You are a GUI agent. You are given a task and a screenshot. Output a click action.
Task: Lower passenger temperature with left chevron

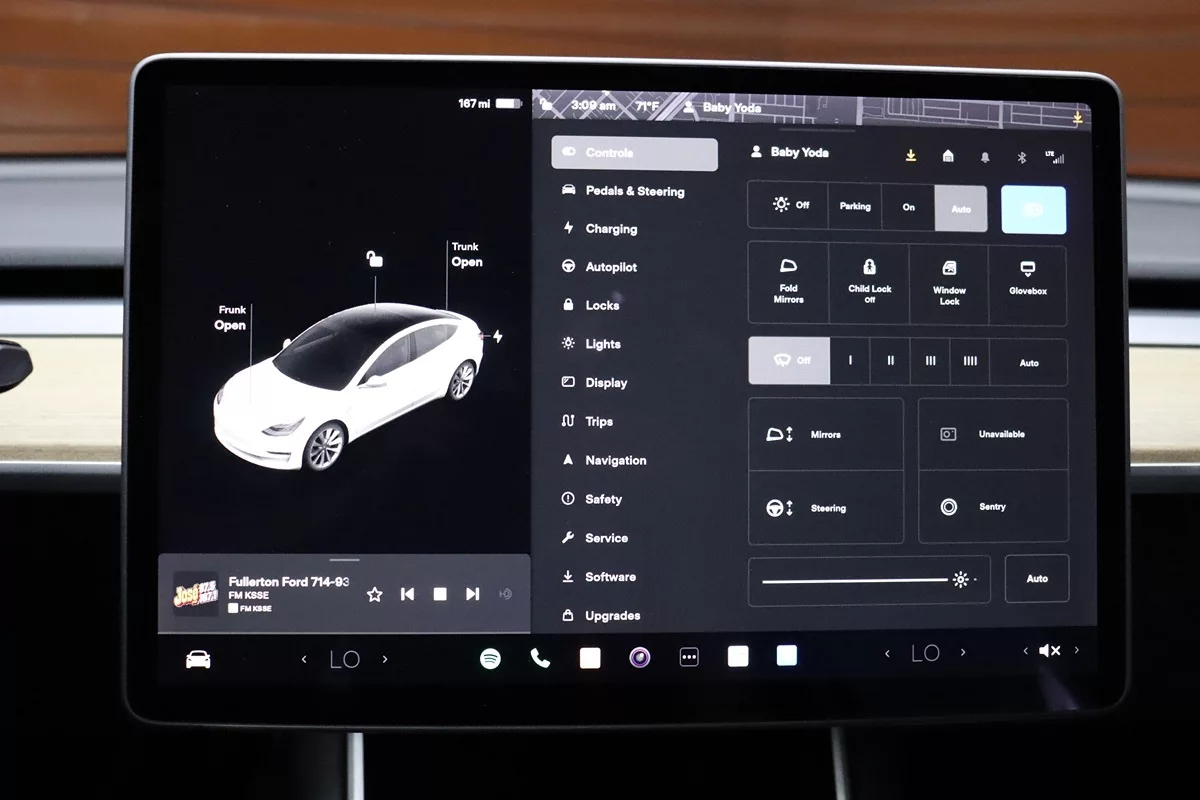(887, 653)
